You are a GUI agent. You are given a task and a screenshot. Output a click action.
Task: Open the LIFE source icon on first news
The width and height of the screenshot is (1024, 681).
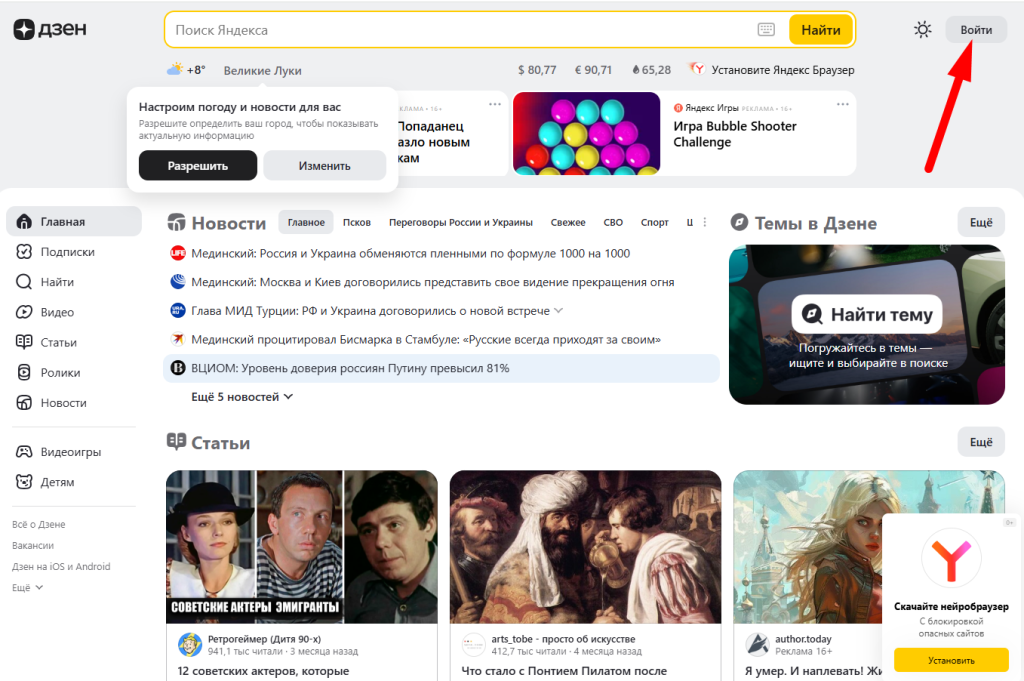178,253
